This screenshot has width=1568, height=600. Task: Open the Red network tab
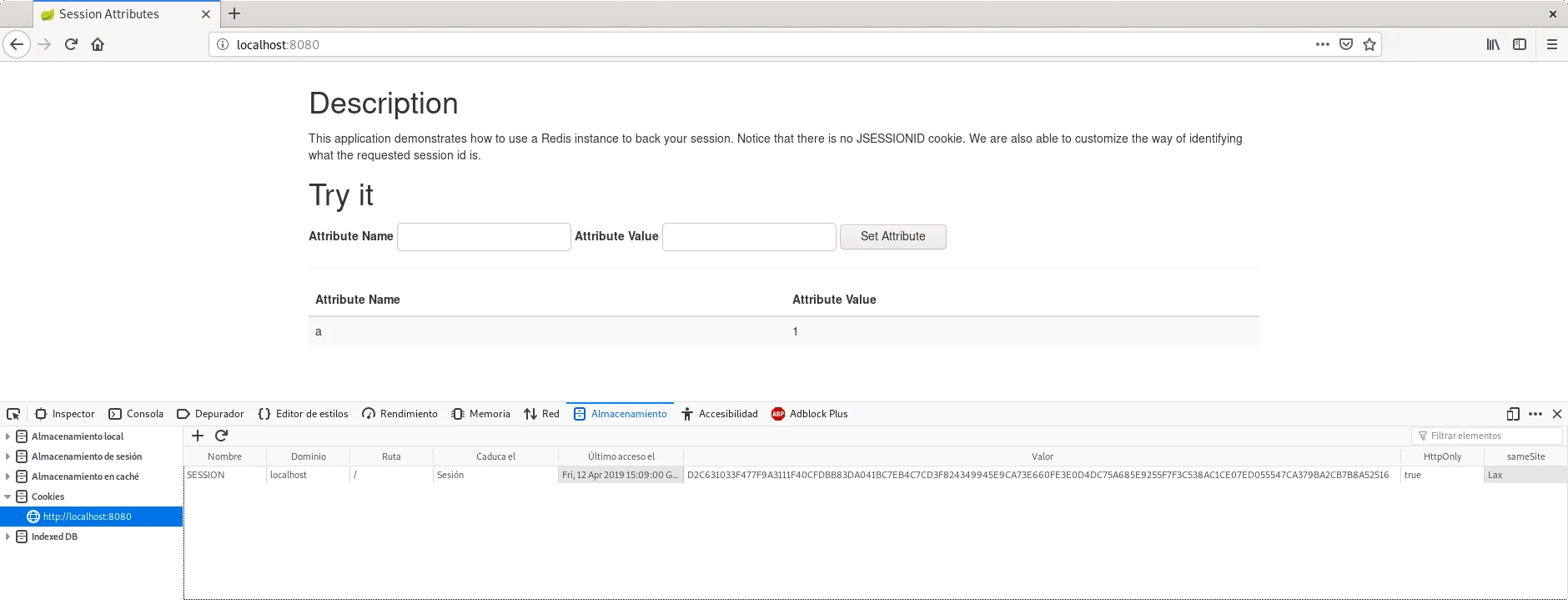click(541, 414)
